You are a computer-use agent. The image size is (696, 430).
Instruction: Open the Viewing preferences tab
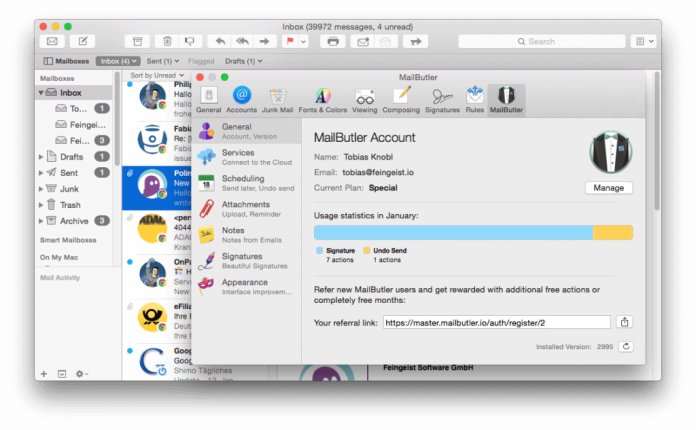[x=364, y=100]
